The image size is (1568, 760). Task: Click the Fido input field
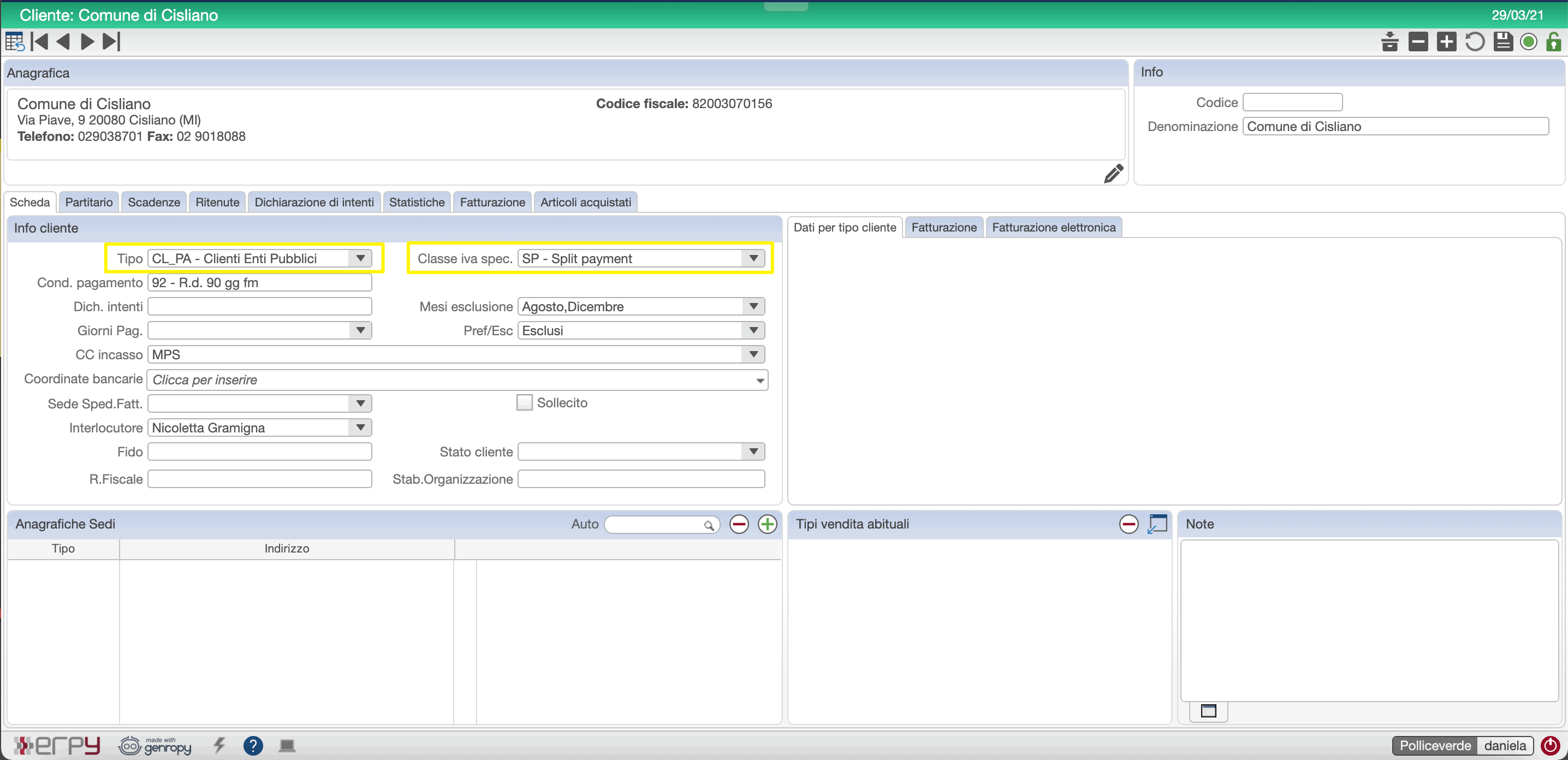259,452
